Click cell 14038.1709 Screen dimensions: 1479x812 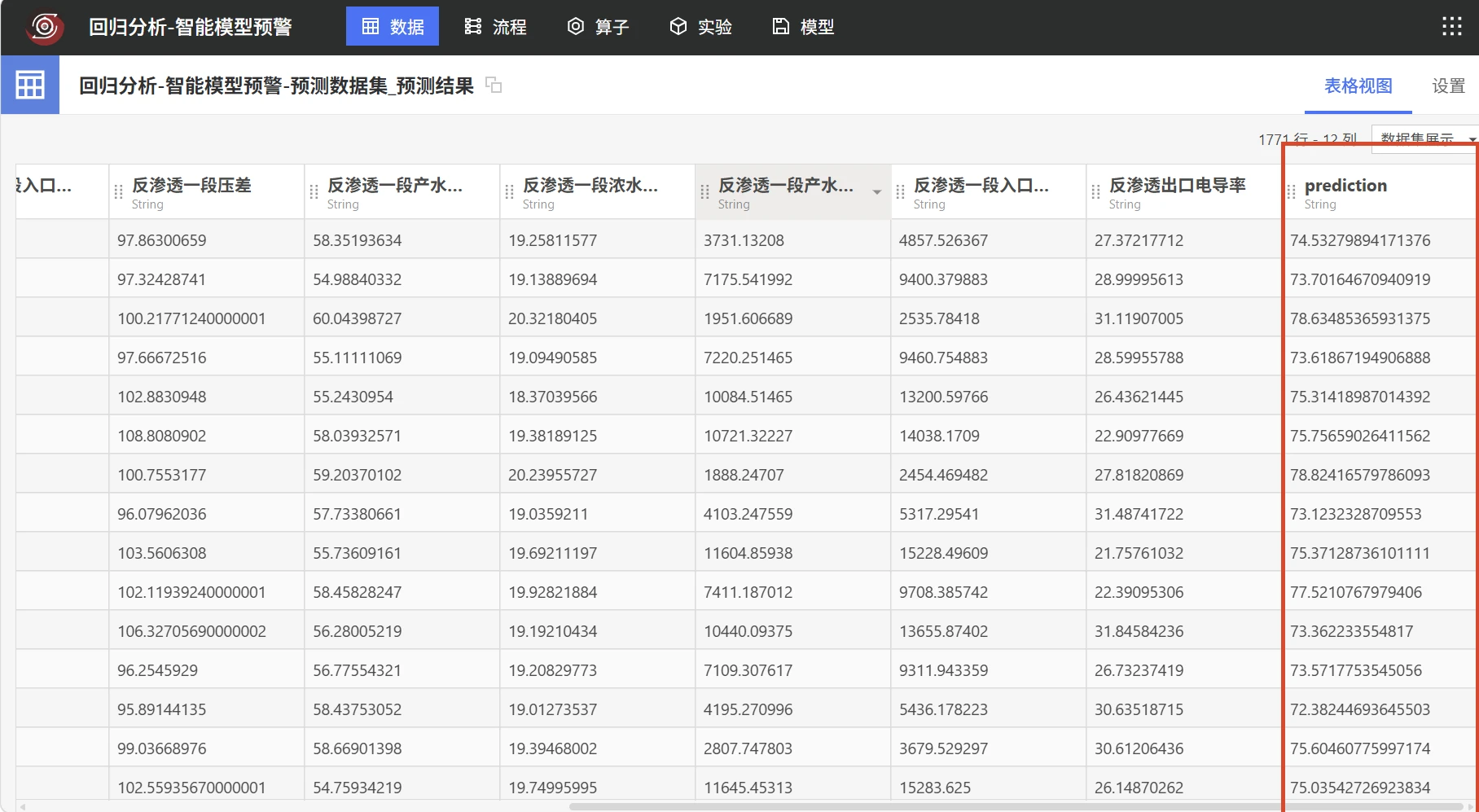(989, 436)
